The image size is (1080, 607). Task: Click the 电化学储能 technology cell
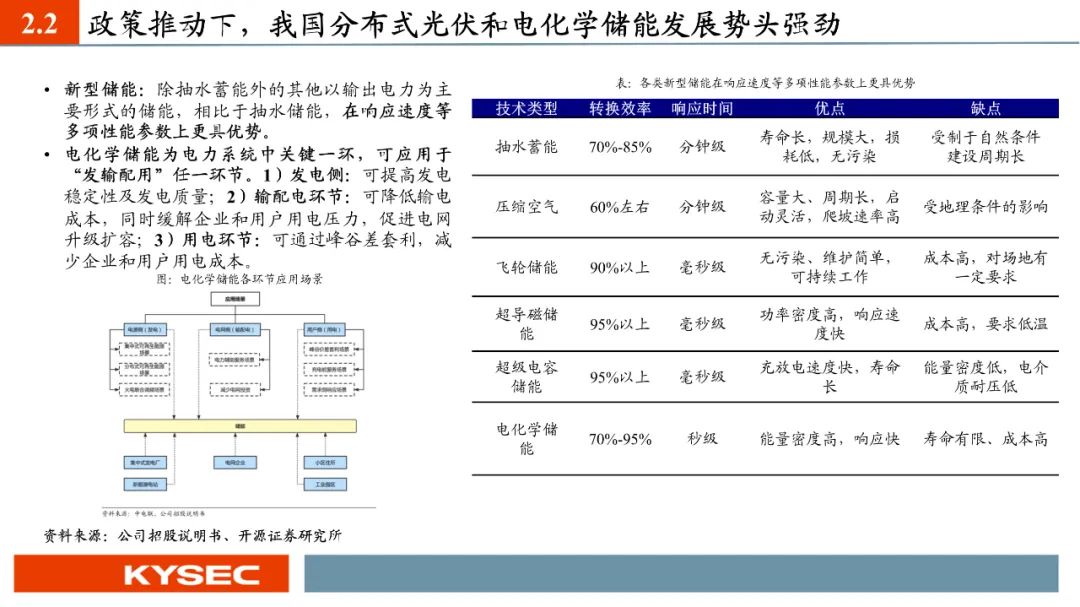526,439
